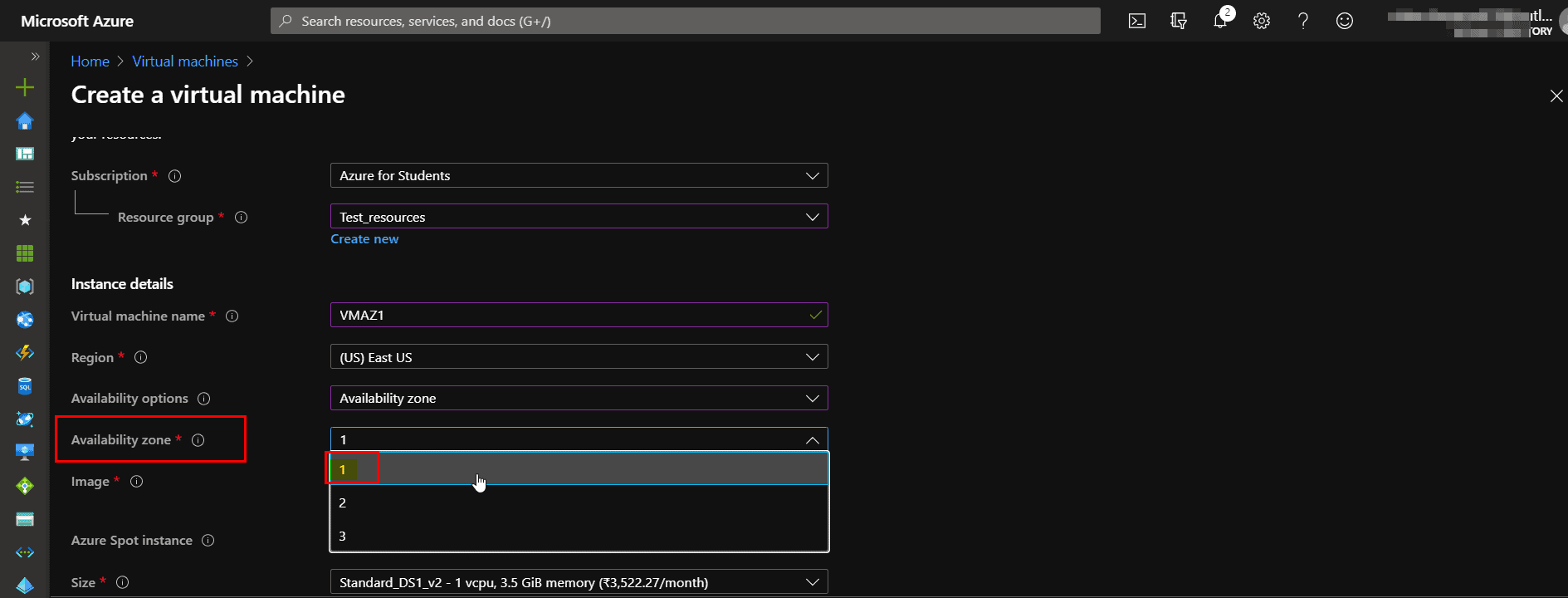Click the Virtual machine name field VMAZ1
Viewport: 1568px width, 598px height.
pos(579,315)
